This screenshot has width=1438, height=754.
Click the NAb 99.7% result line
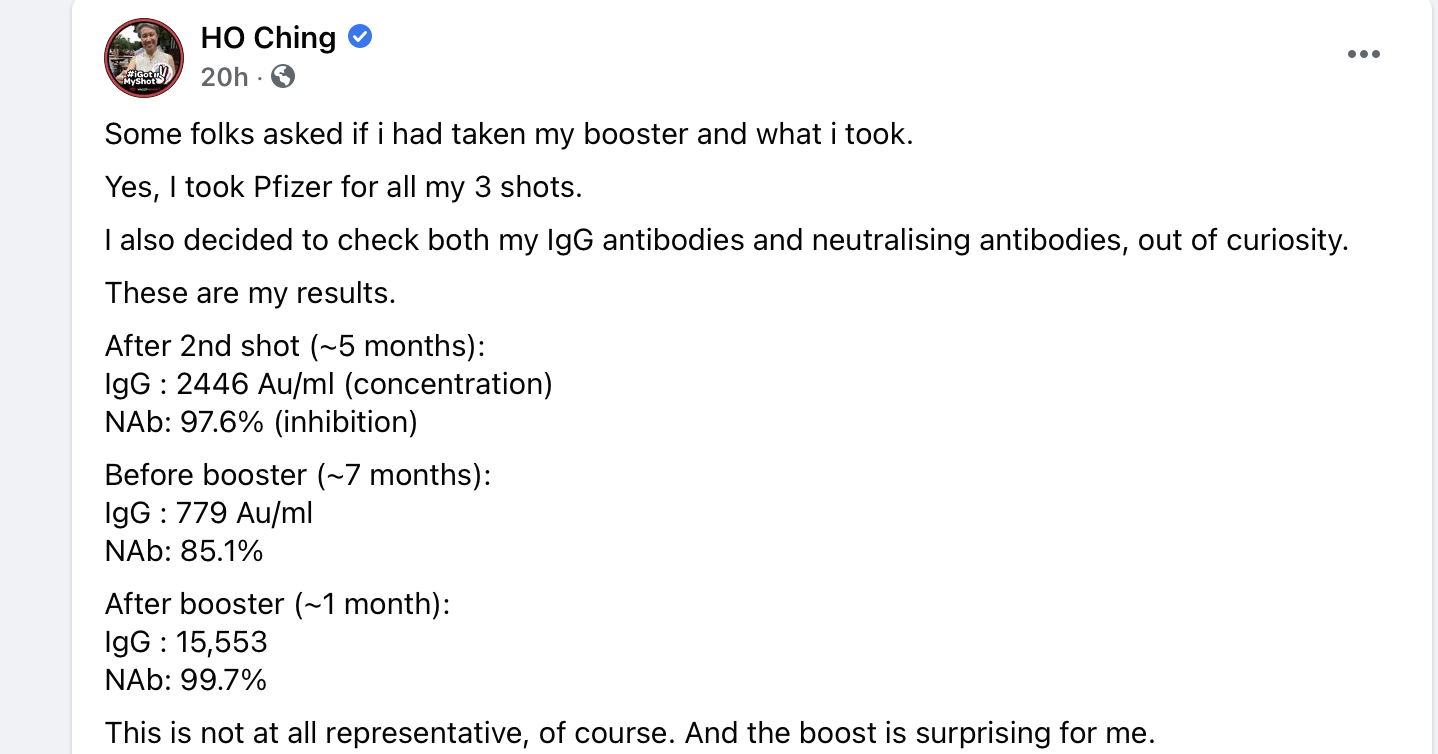point(186,680)
